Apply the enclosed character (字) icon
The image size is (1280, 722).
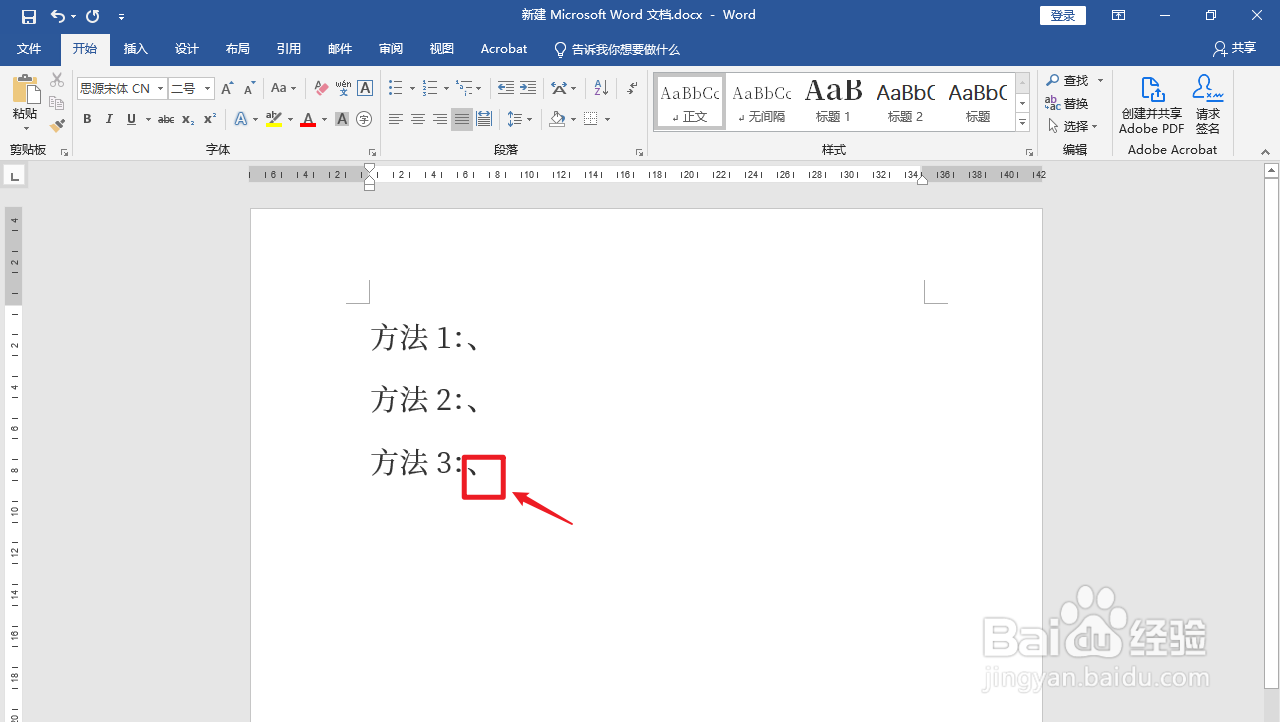(364, 119)
